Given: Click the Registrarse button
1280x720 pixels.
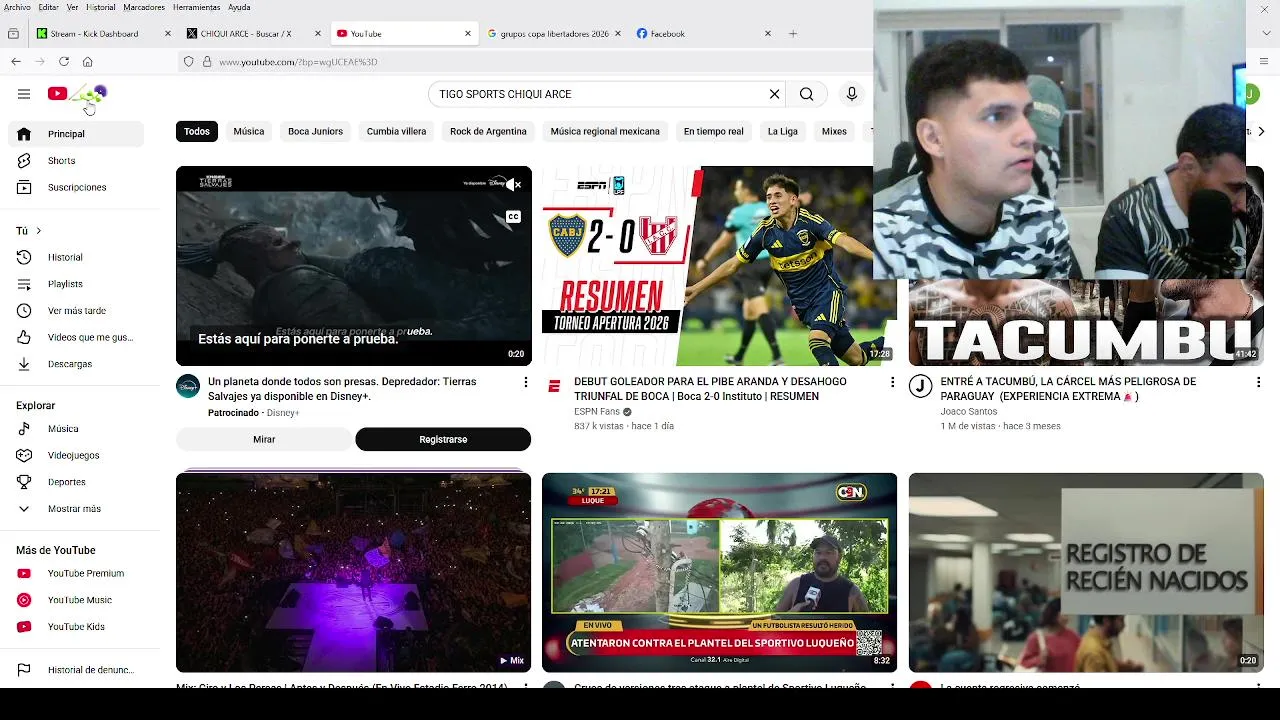Looking at the screenshot, I should click(443, 439).
